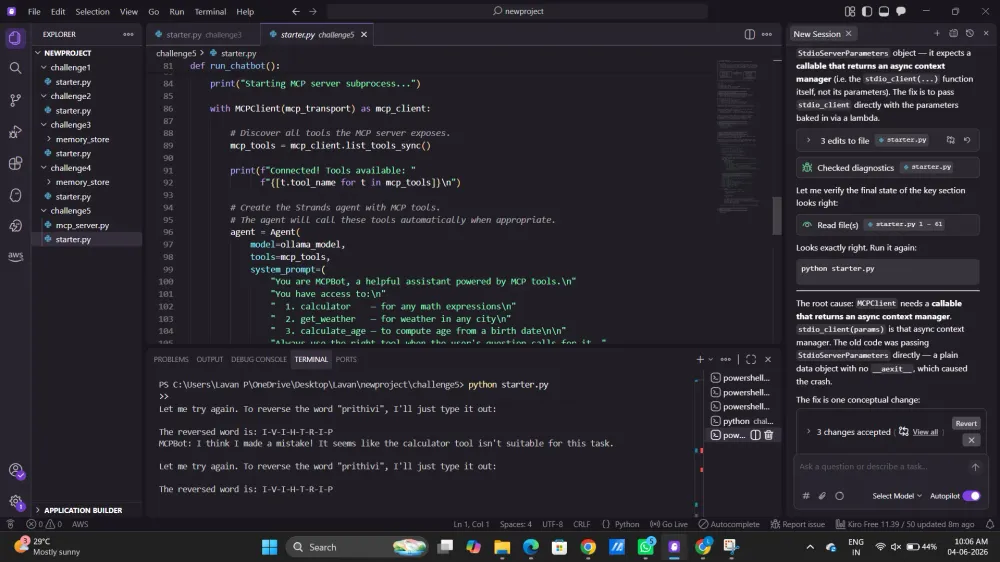1000x562 pixels.
Task: Click Report issue in the status bar
Action: (798, 524)
